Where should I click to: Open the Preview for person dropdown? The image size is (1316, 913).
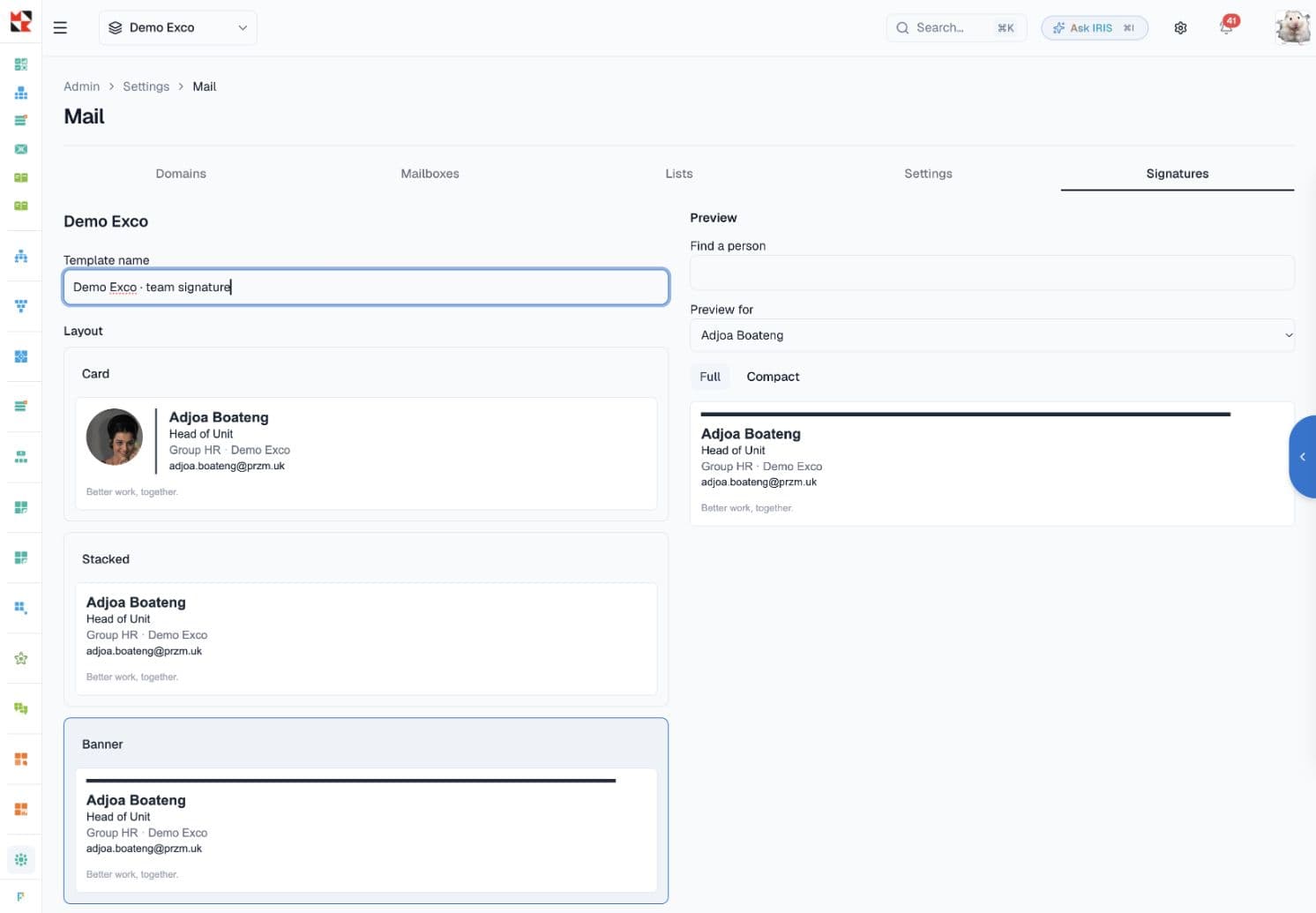click(x=992, y=335)
